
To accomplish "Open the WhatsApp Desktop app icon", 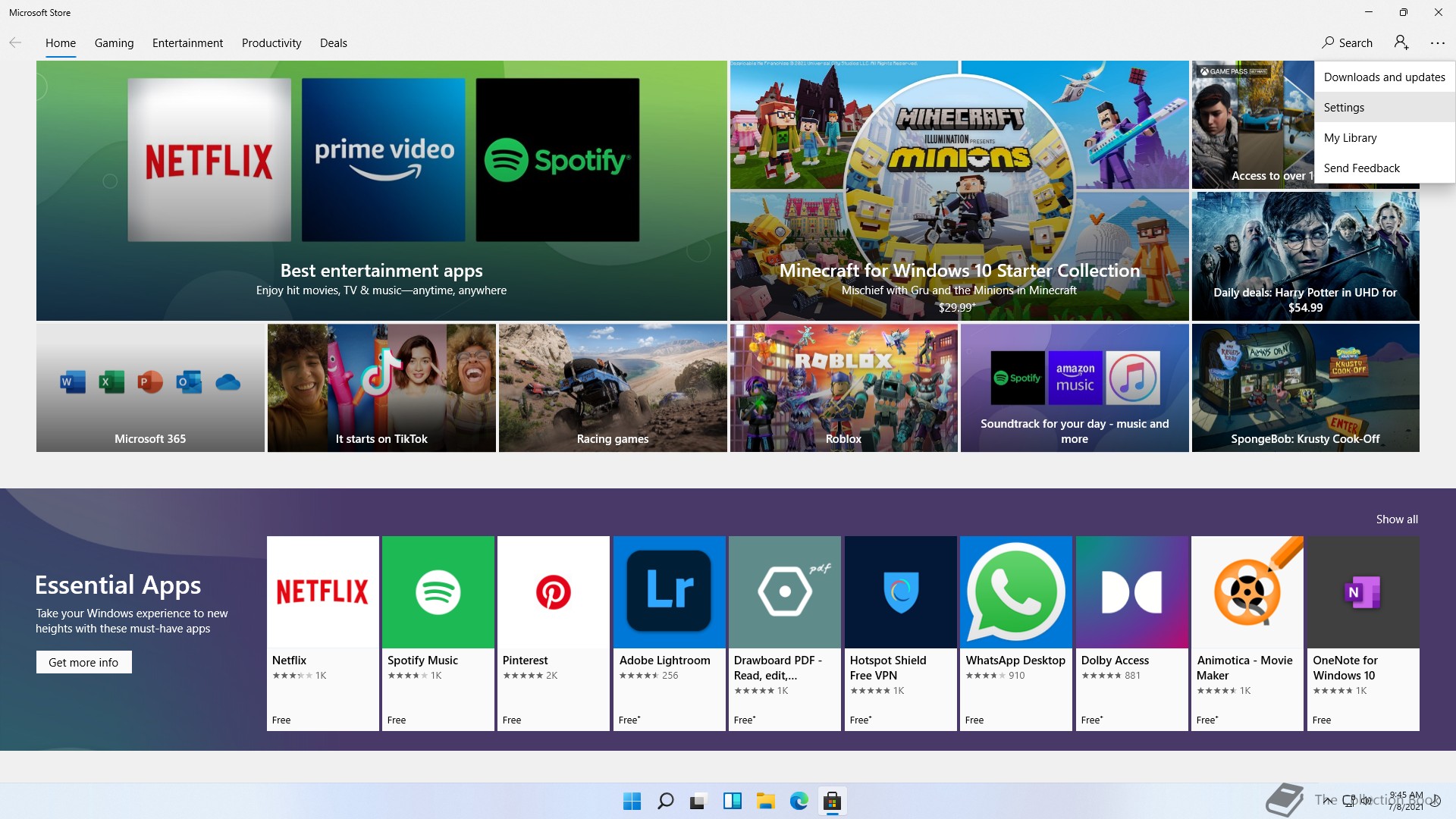I will (x=1016, y=592).
